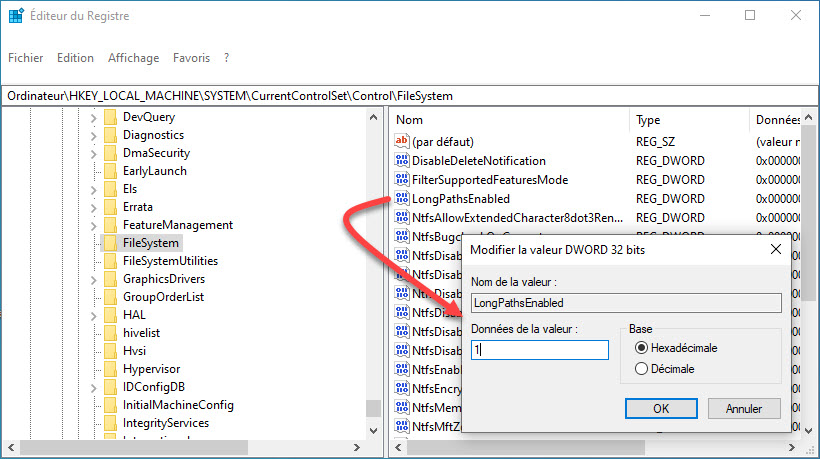Click the GraphicsDrivers folder icon
820x459 pixels.
[x=110, y=279]
